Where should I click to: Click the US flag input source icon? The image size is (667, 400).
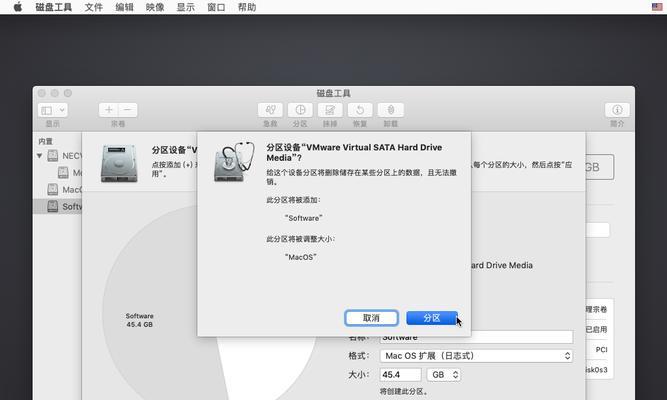click(657, 7)
